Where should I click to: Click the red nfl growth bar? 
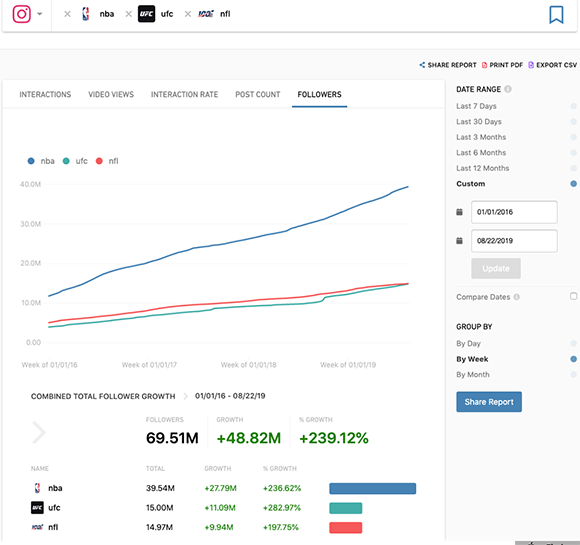(x=345, y=528)
